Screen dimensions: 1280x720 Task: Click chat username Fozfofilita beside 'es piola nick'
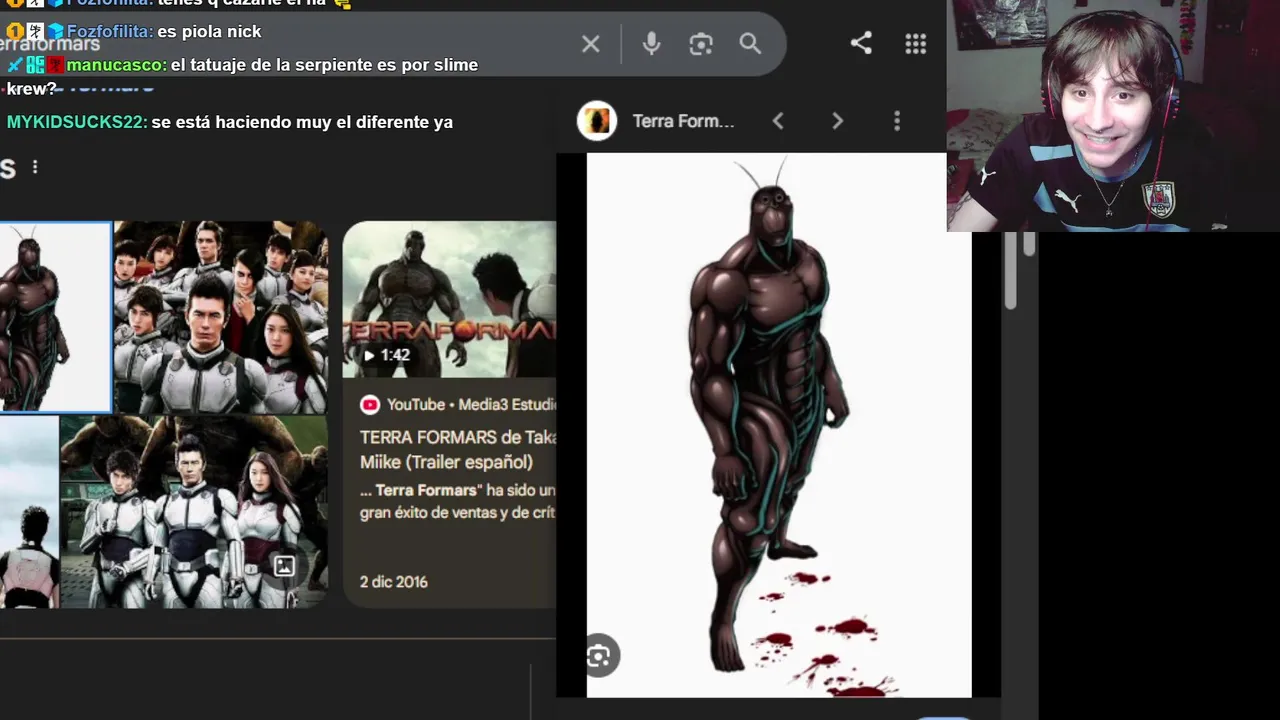click(x=109, y=32)
